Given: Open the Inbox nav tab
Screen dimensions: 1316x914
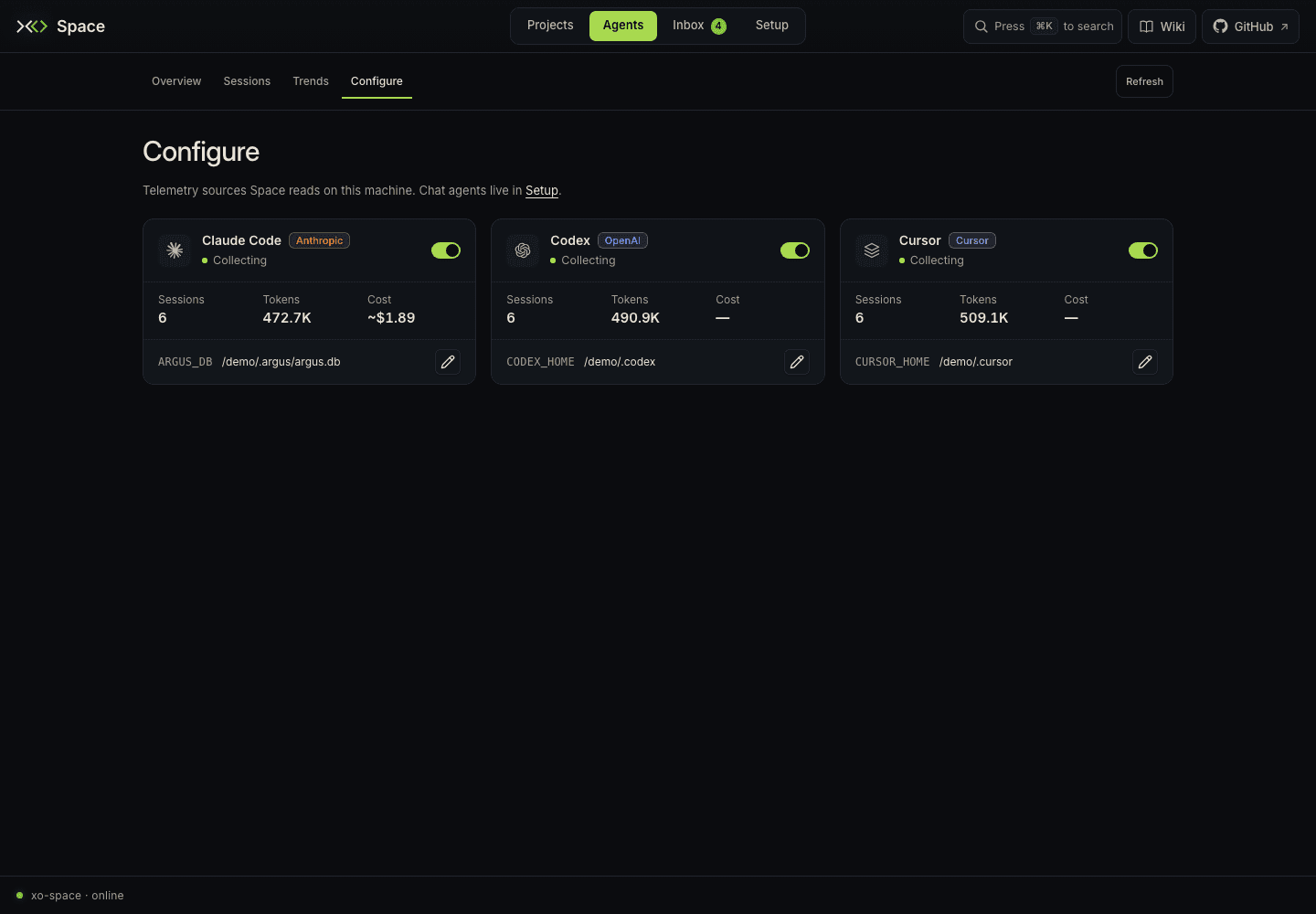Looking at the screenshot, I should 699,26.
